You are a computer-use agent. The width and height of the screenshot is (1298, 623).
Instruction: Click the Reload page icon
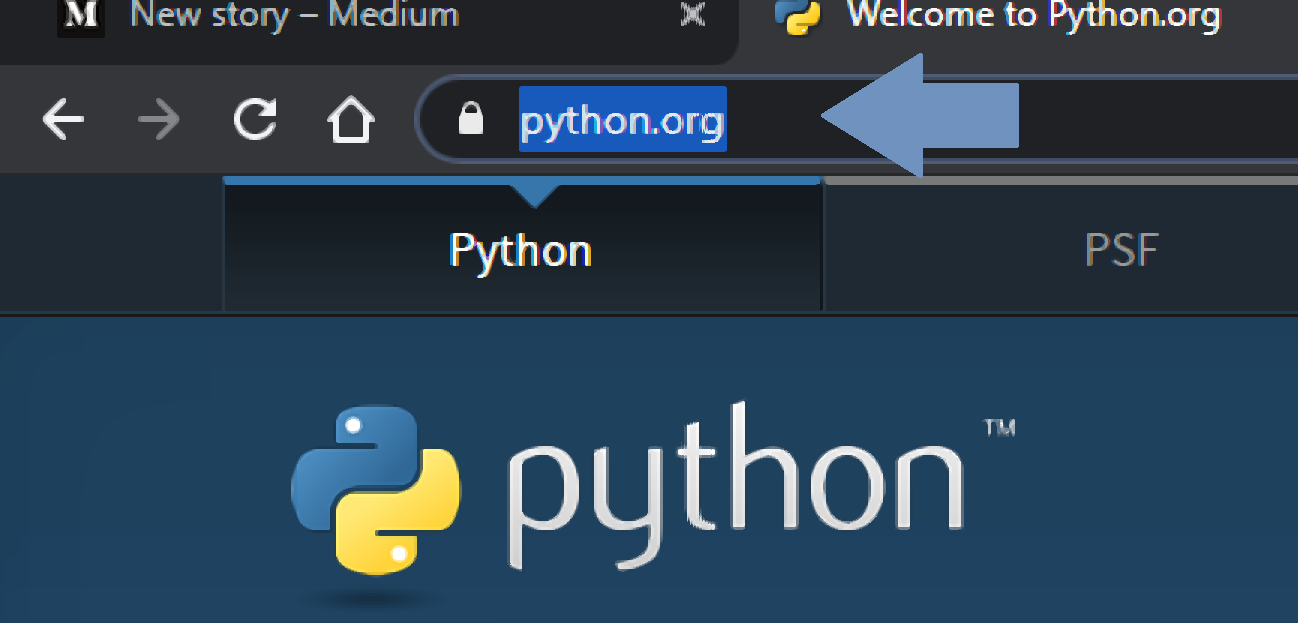pyautogui.click(x=255, y=119)
